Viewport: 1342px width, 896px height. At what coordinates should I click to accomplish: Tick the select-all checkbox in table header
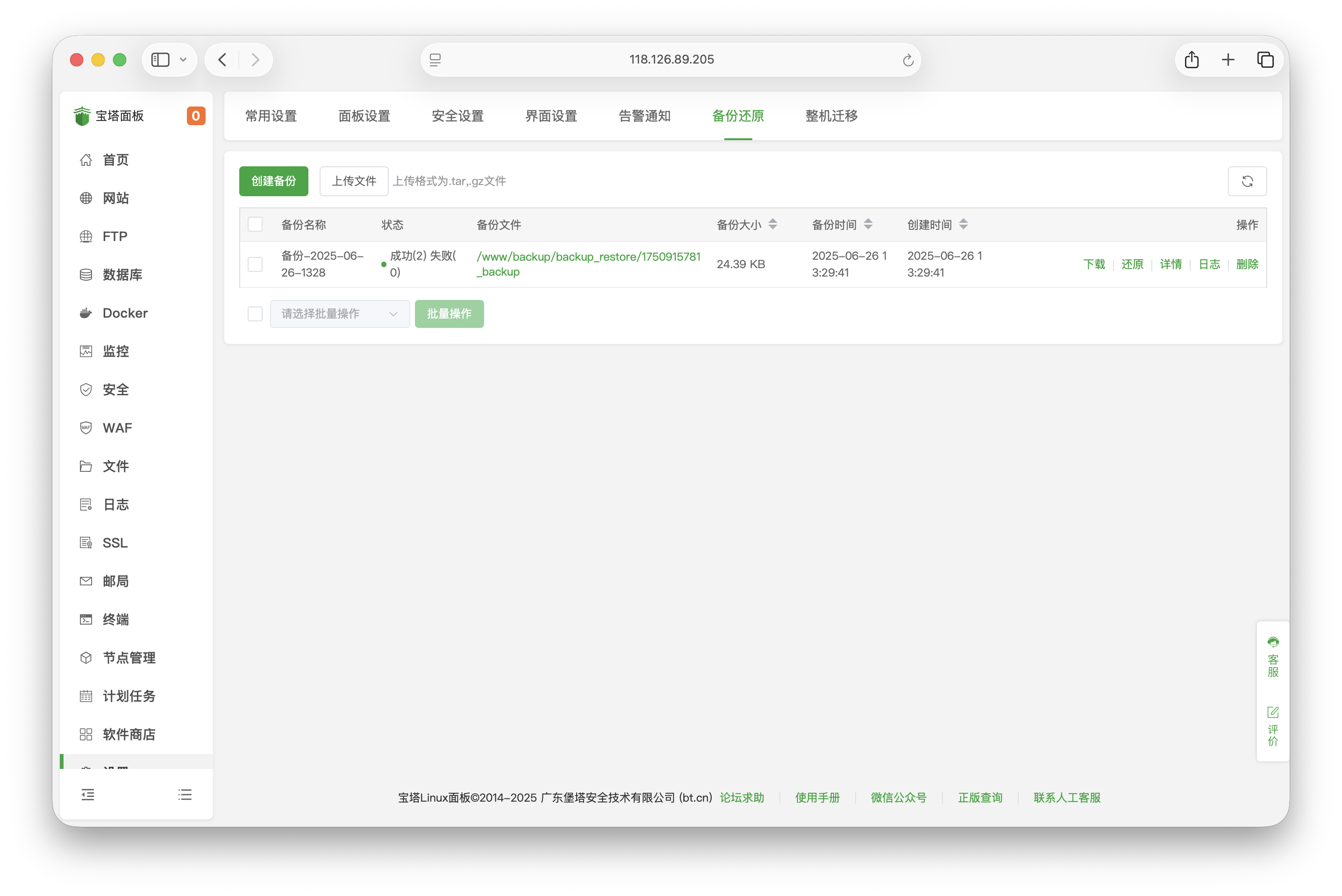click(255, 225)
